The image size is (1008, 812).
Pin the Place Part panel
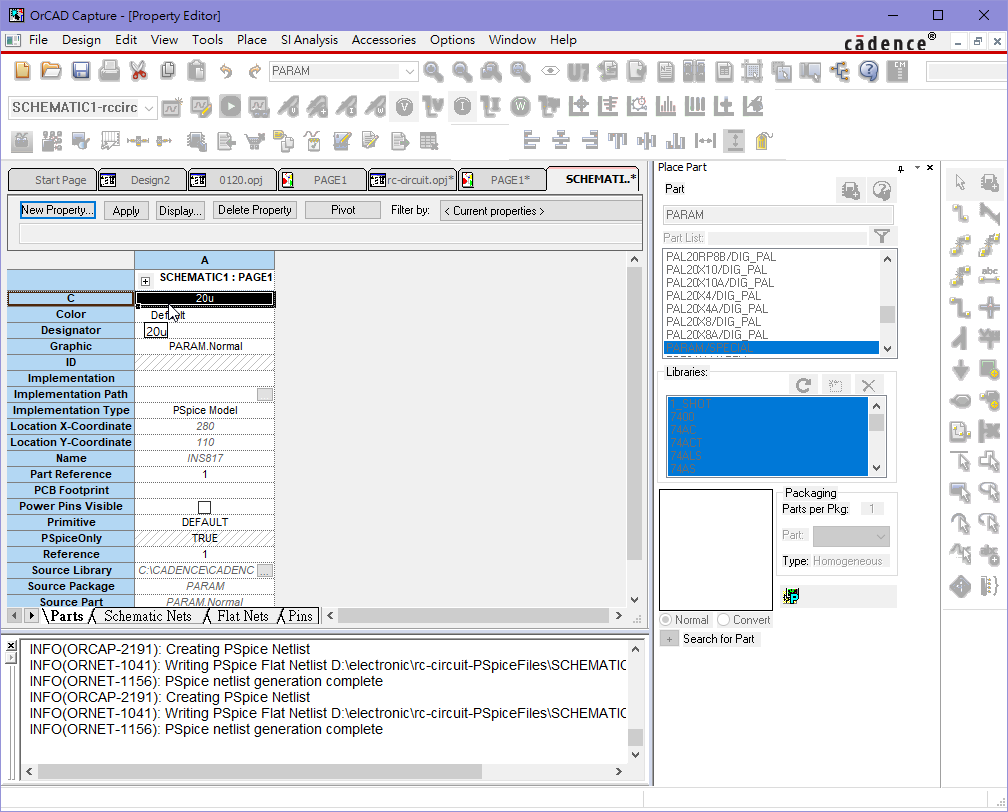pos(901,168)
